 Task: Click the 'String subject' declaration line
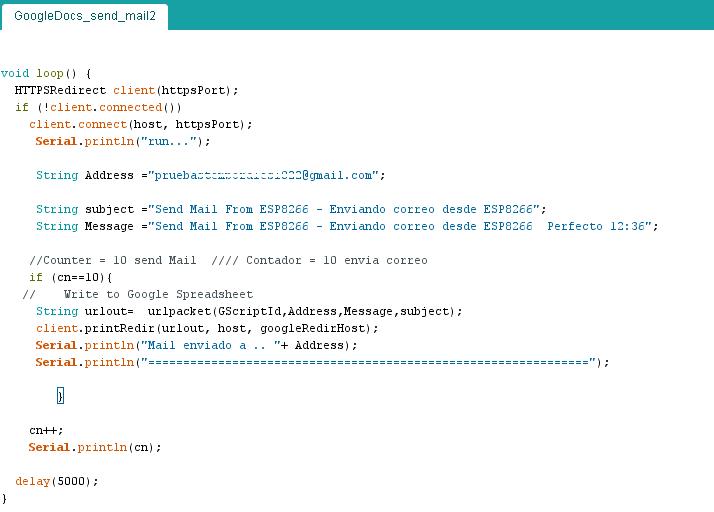291,210
